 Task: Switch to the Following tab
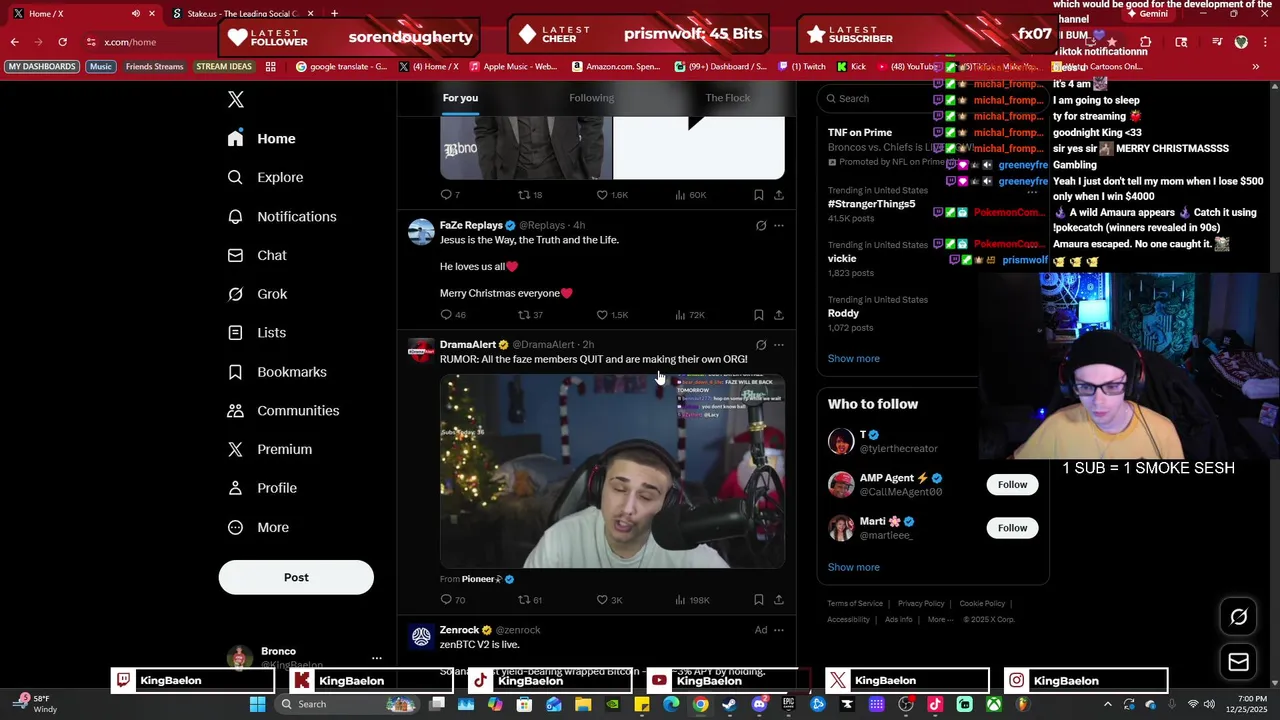coord(592,98)
